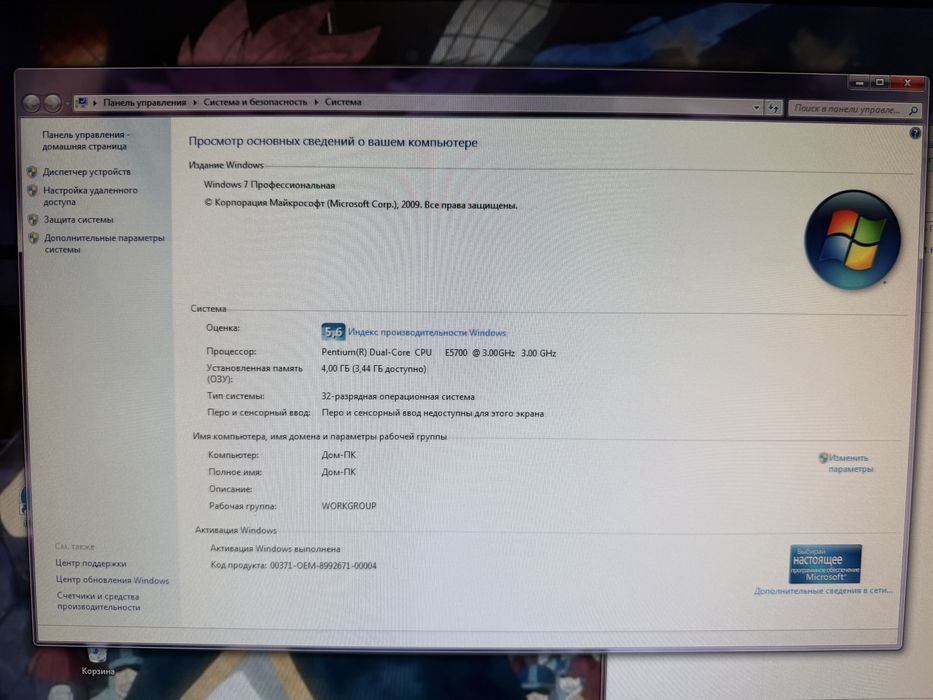This screenshot has height=700, width=933.
Task: Click computer name 'Дом-ПК' beside 'Компьютер:'
Action: (x=339, y=455)
